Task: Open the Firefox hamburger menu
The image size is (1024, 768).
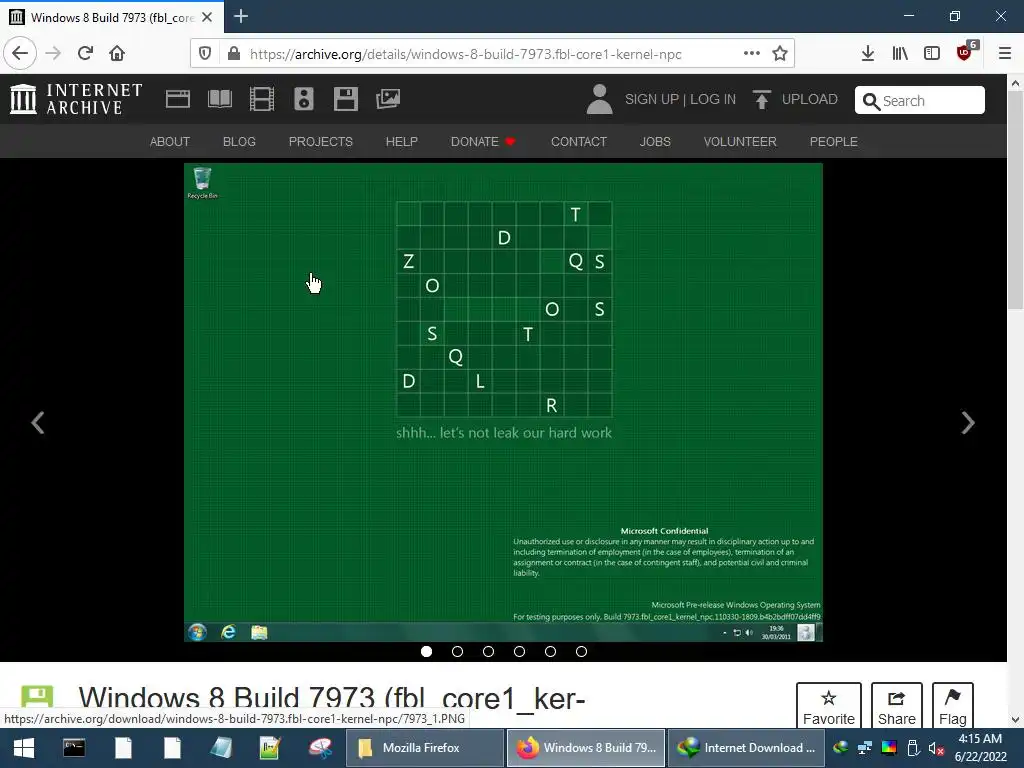Action: coord(1005,54)
